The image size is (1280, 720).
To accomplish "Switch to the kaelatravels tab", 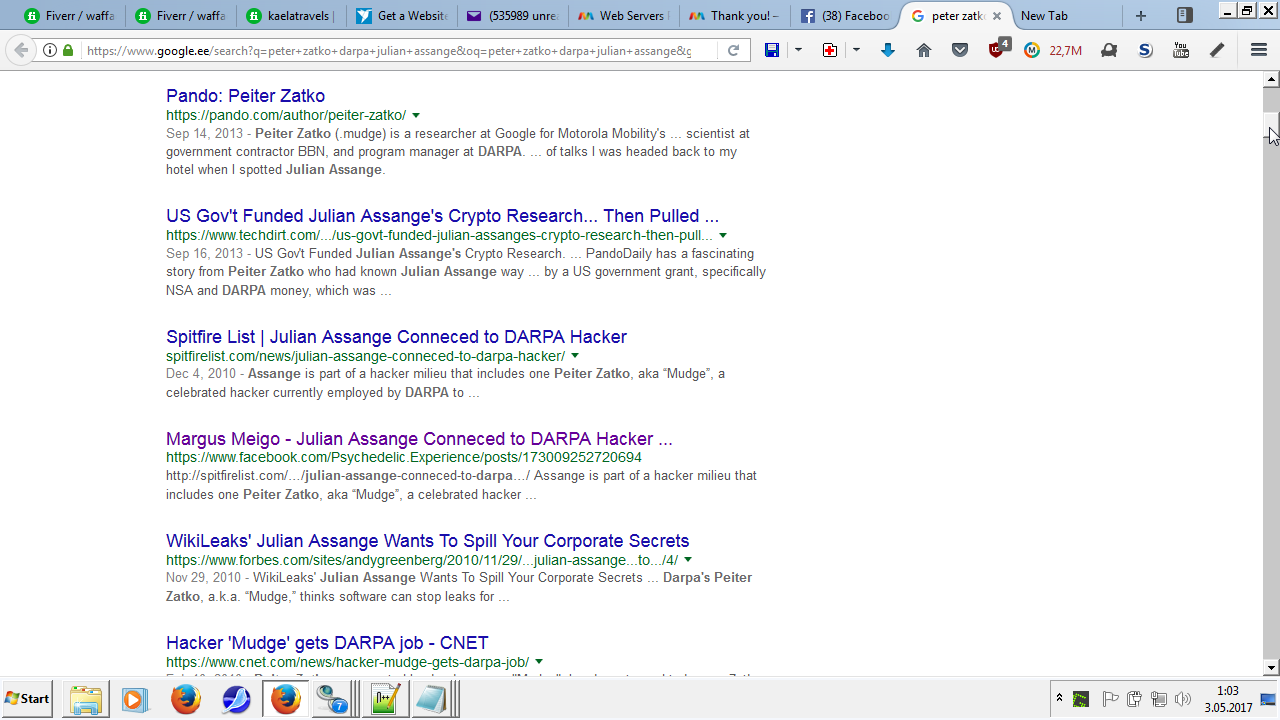I will (291, 16).
